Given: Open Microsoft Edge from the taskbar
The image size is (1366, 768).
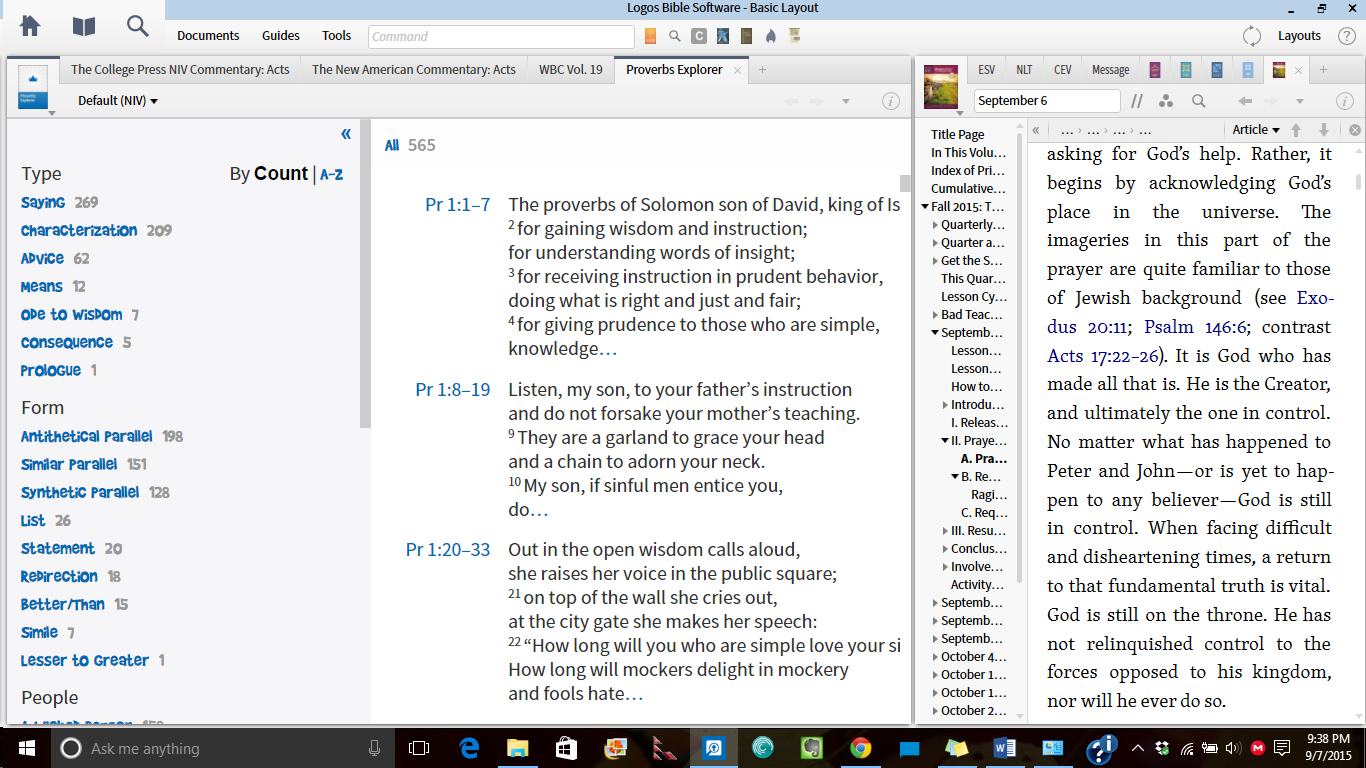Looking at the screenshot, I should pos(469,748).
